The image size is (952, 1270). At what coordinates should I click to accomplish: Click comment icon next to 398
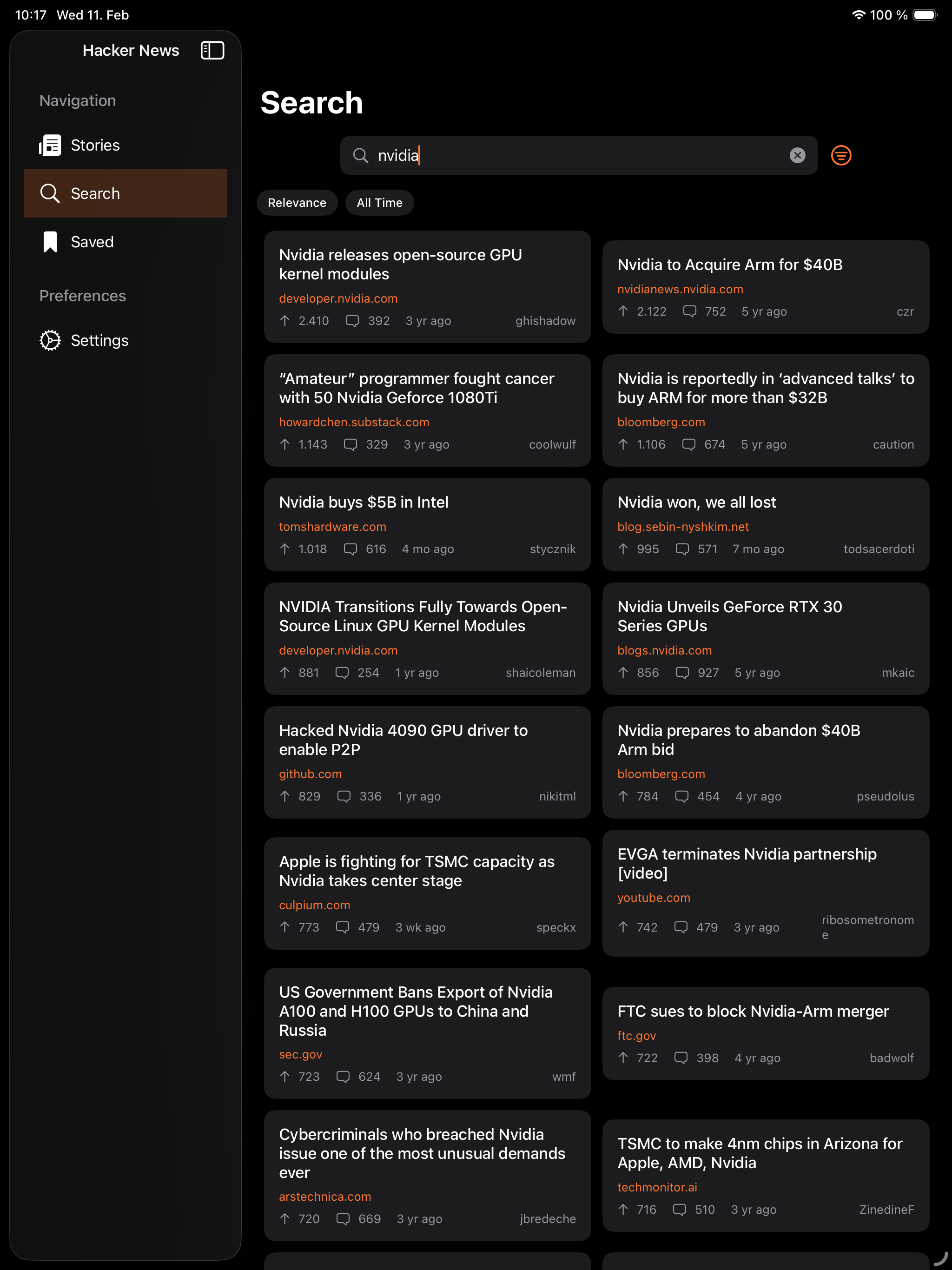pyautogui.click(x=681, y=1058)
